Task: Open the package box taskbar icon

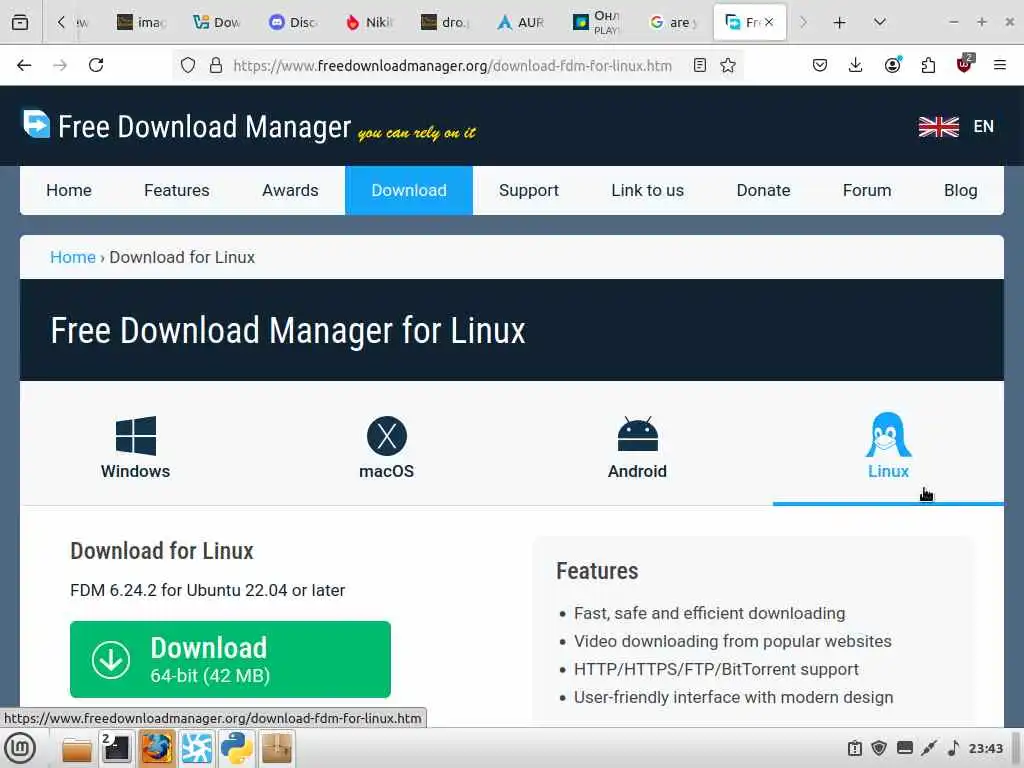Action: tap(276, 748)
